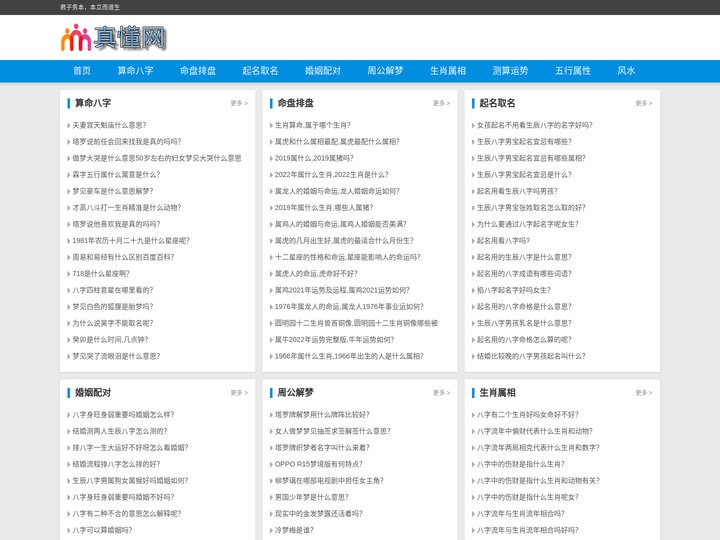Open article 夫妻宫天魁庙什么意思?
720x540 pixels.
point(109,125)
